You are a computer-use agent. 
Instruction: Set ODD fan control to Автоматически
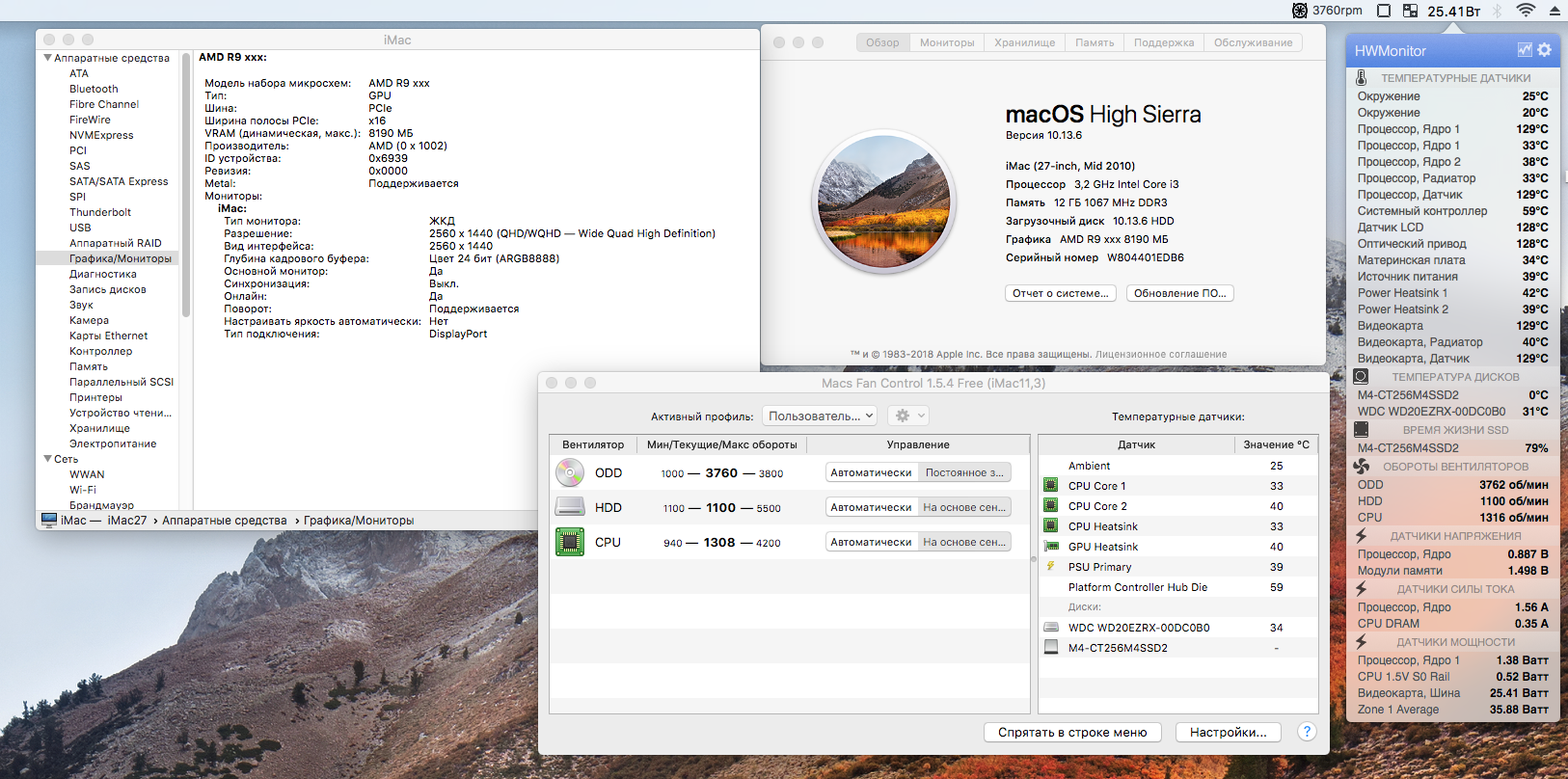tap(871, 472)
